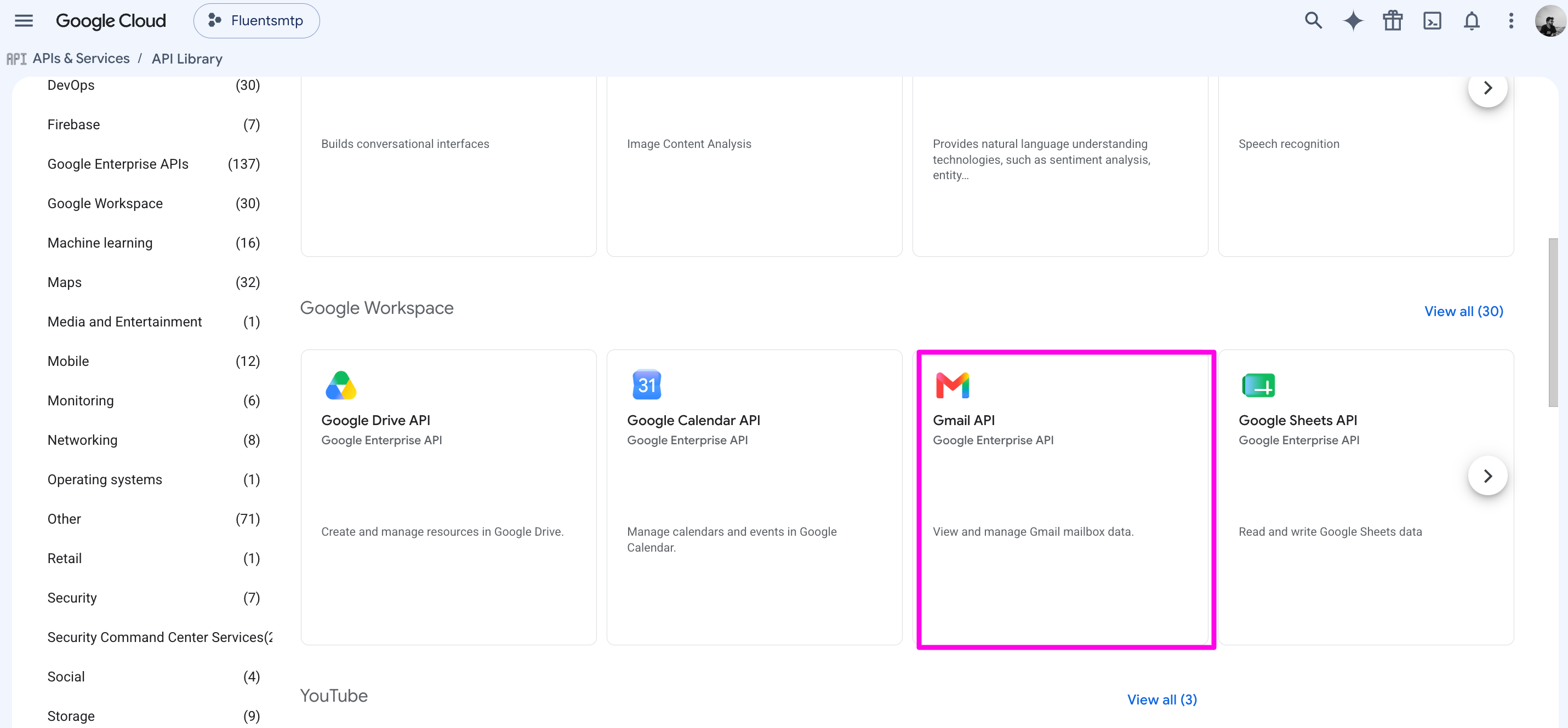Open the Fluentsmtp project picker
This screenshot has width=1568, height=728.
coord(256,21)
